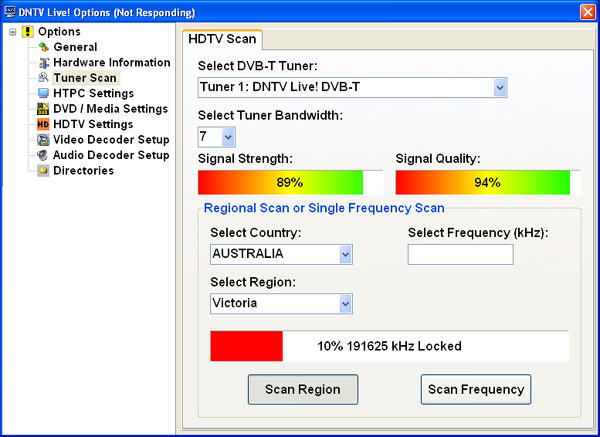600x437 pixels.
Task: Click the Select DVB-T Tuner label
Action: (x=258, y=66)
